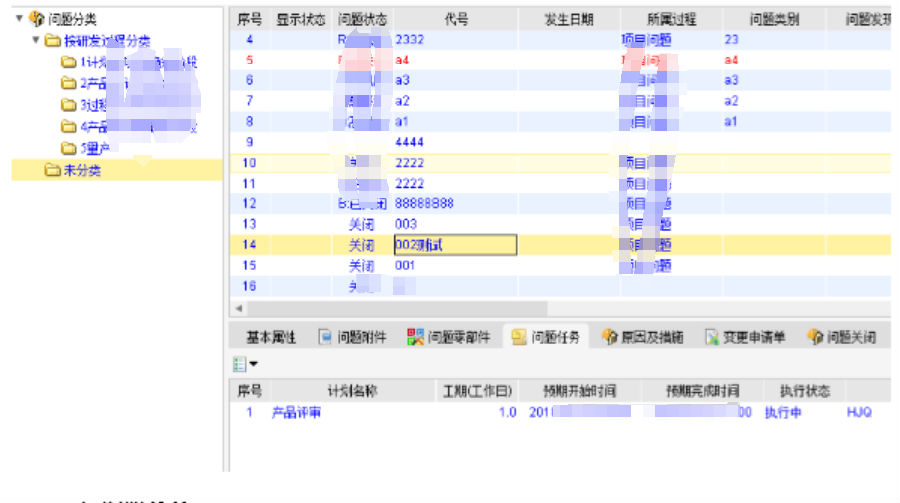900x503 pixels.
Task: Click the 产品评审 plan name link
Action: [x=296, y=412]
